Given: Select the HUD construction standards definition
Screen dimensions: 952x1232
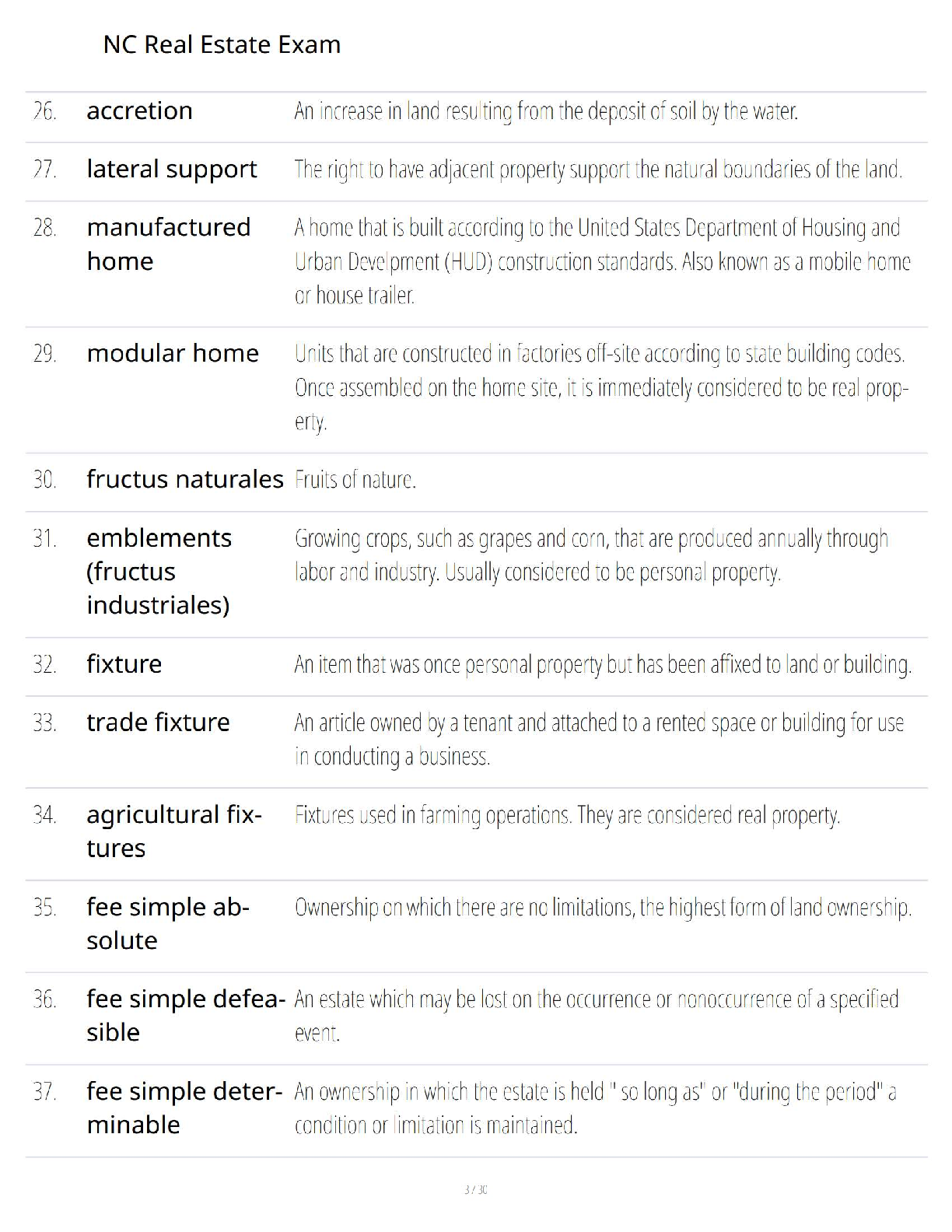Looking at the screenshot, I should [x=603, y=261].
